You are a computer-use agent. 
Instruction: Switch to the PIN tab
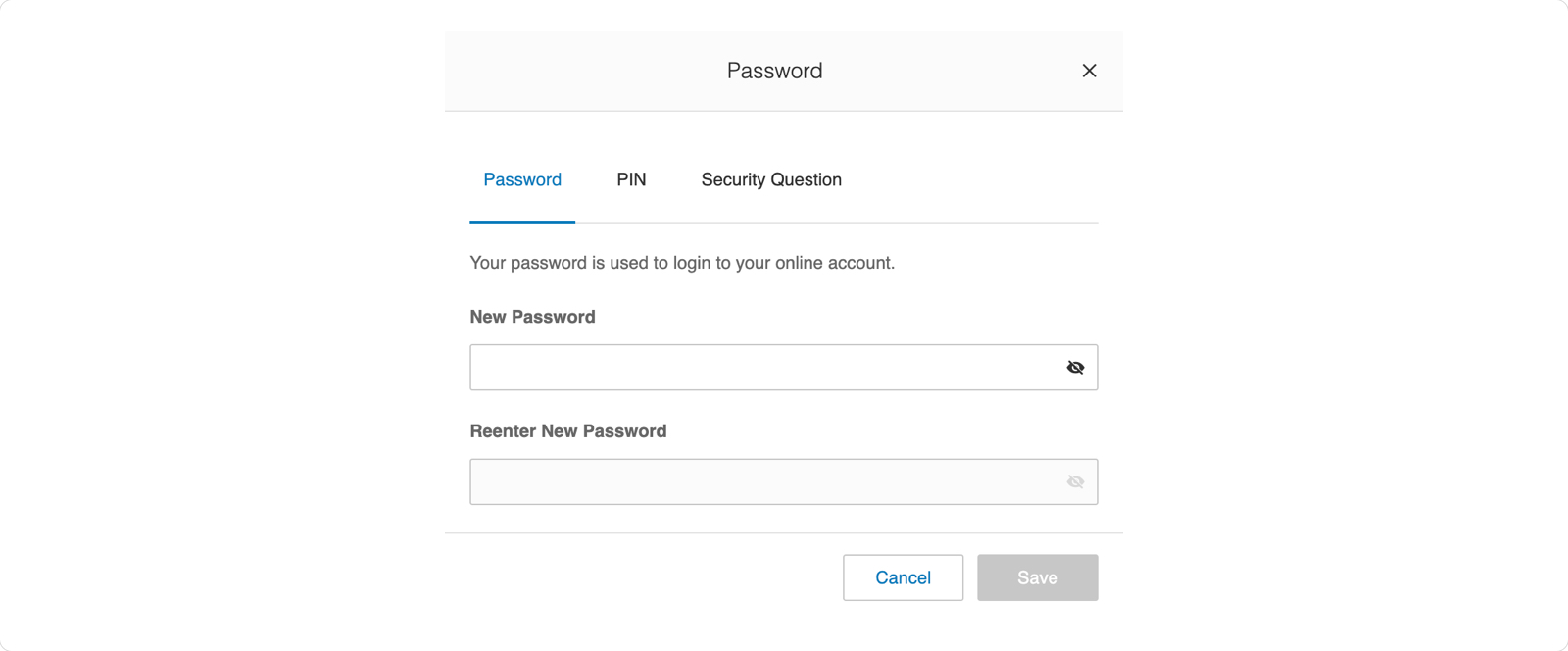click(x=630, y=179)
